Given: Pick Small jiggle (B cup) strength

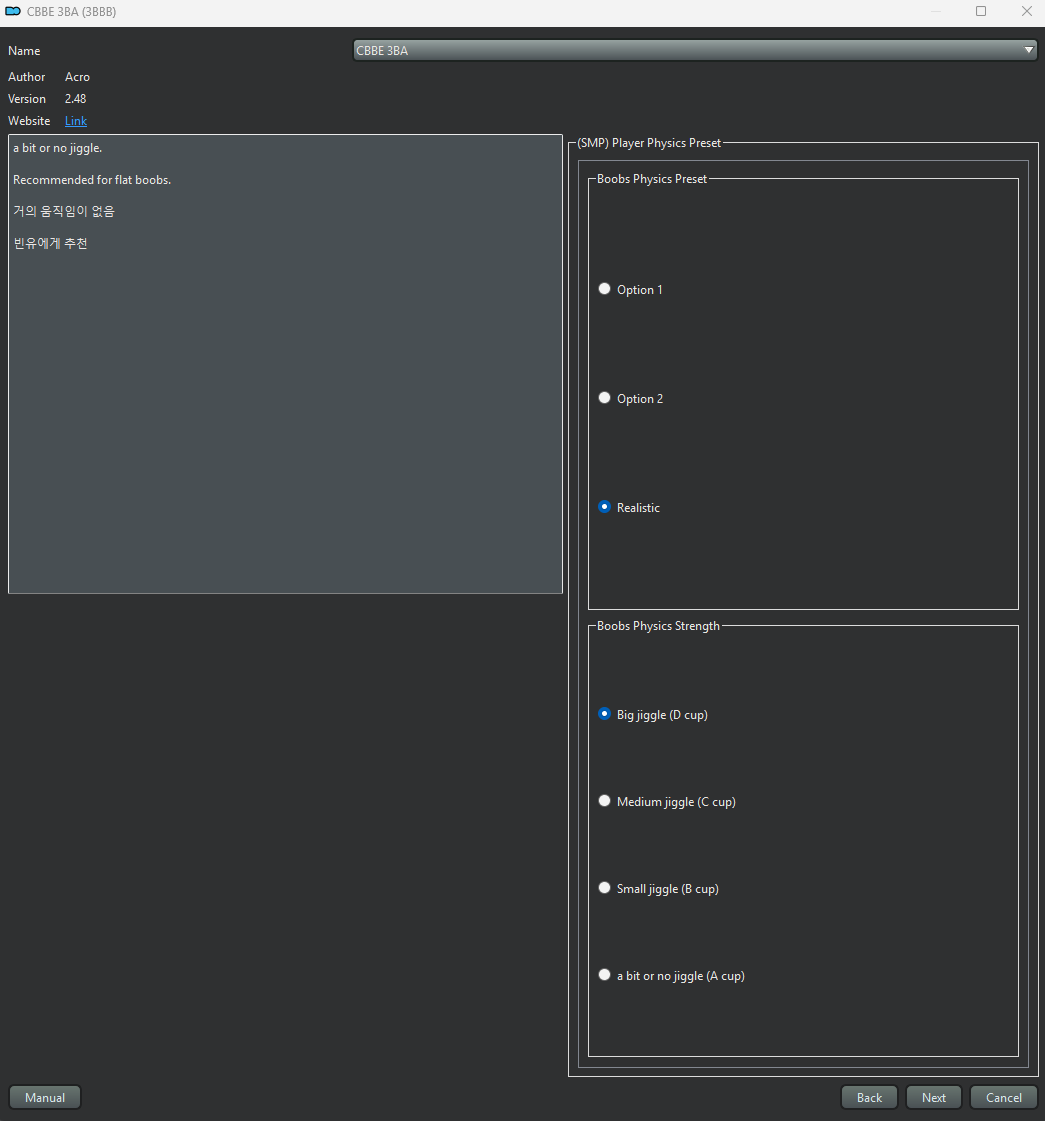Looking at the screenshot, I should click(658, 889).
